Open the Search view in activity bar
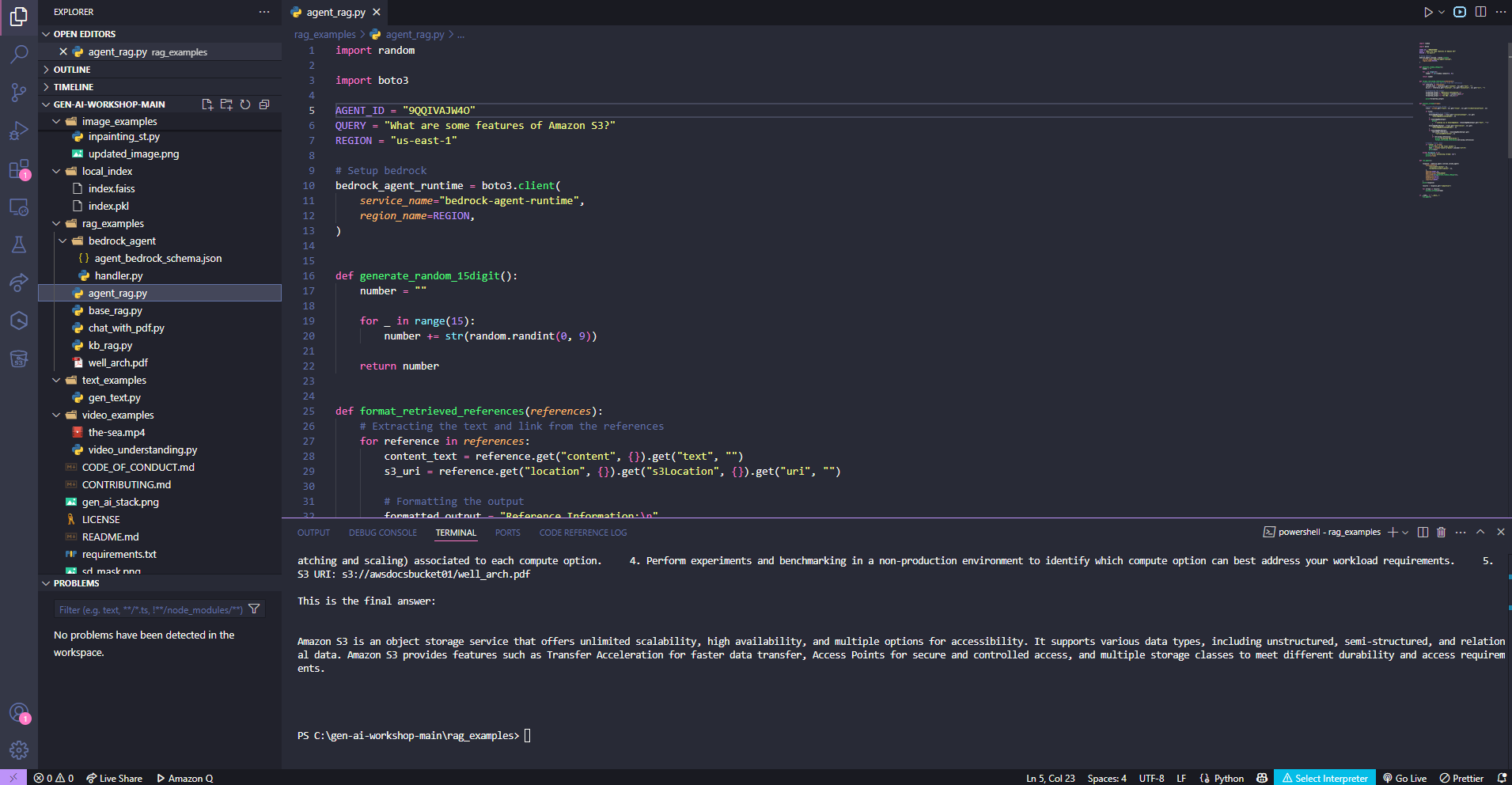The width and height of the screenshot is (1512, 785). (x=19, y=54)
